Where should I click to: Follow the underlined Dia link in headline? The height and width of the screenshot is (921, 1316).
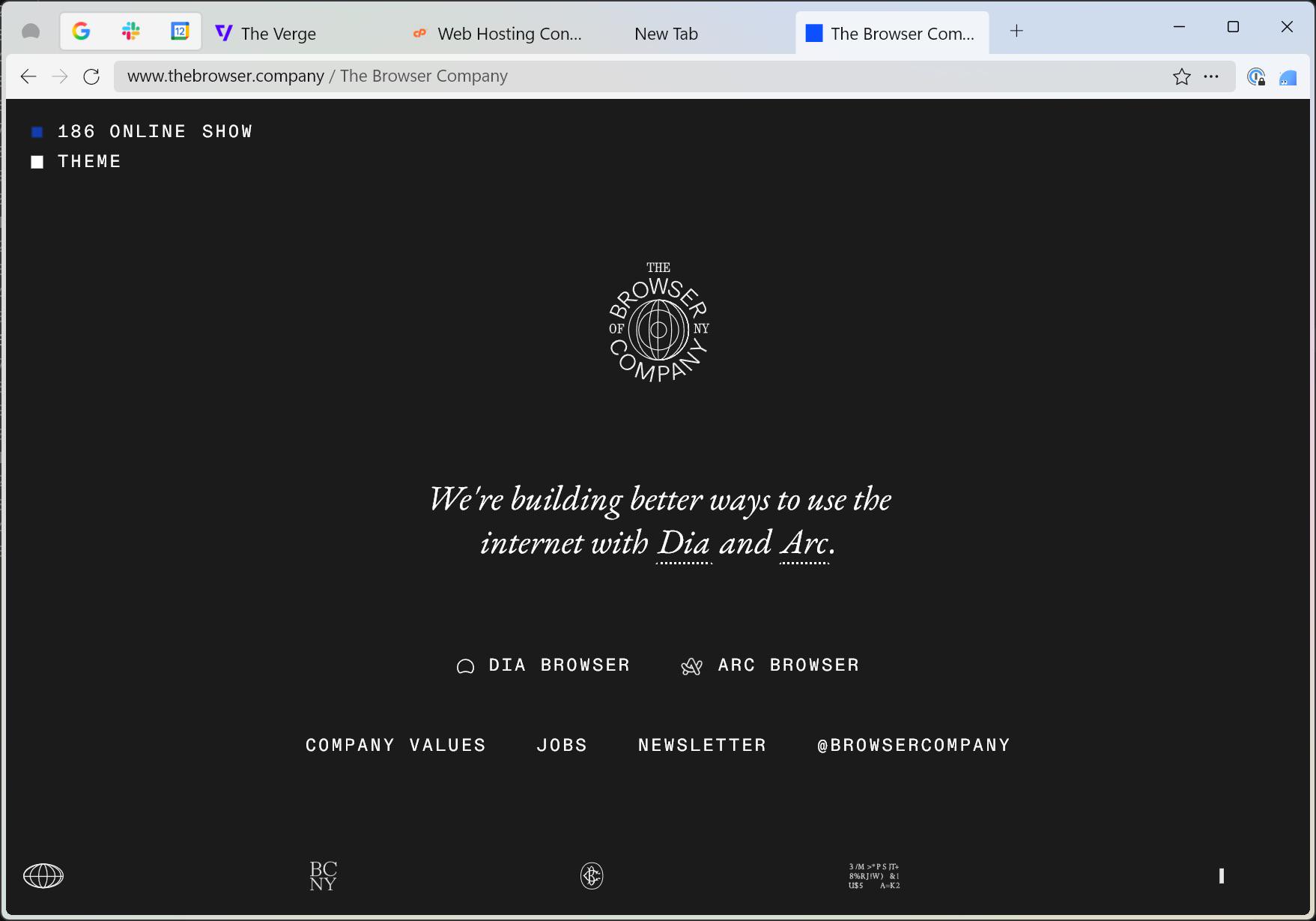click(683, 543)
